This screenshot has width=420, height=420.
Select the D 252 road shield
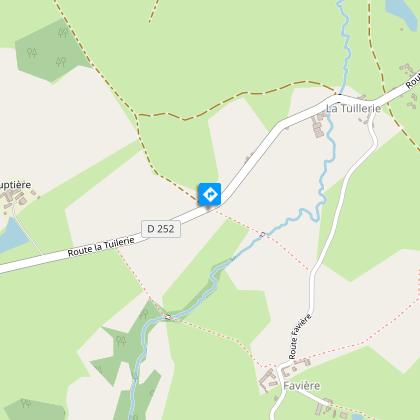[161, 229]
